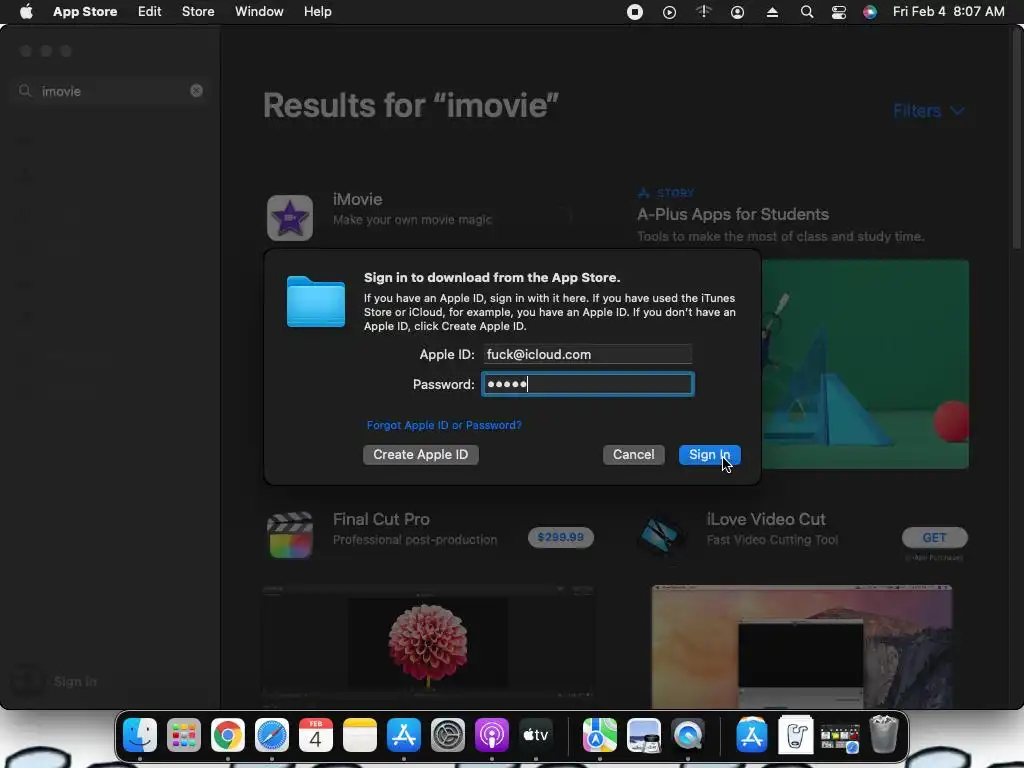
Task: Cancel the sign-in dialog
Action: [x=633, y=455]
